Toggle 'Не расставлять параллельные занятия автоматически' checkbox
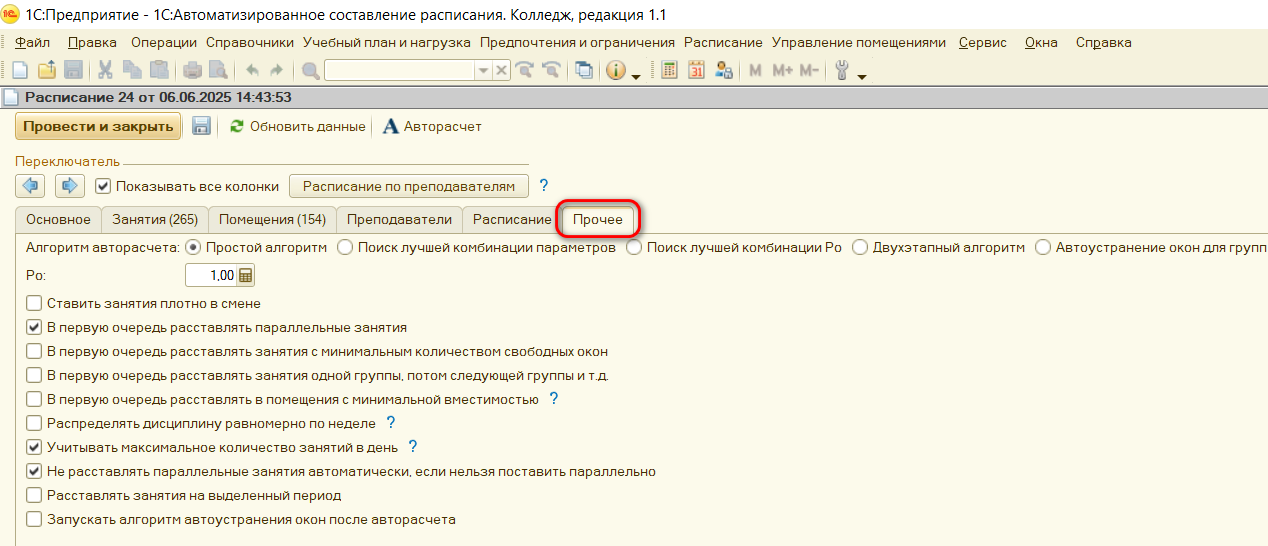Viewport: 1268px width, 546px height. point(34,471)
